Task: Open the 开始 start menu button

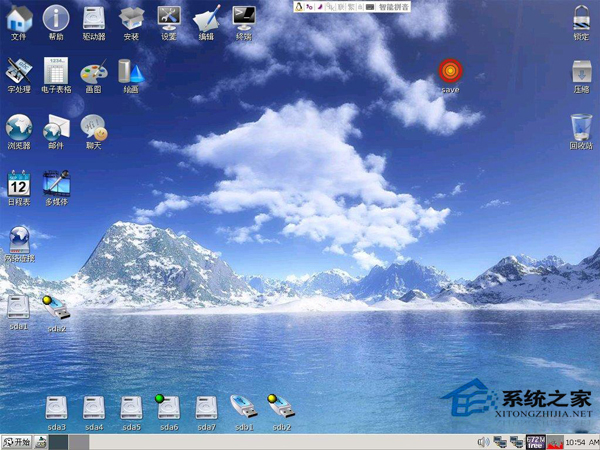Action: pyautogui.click(x=17, y=441)
